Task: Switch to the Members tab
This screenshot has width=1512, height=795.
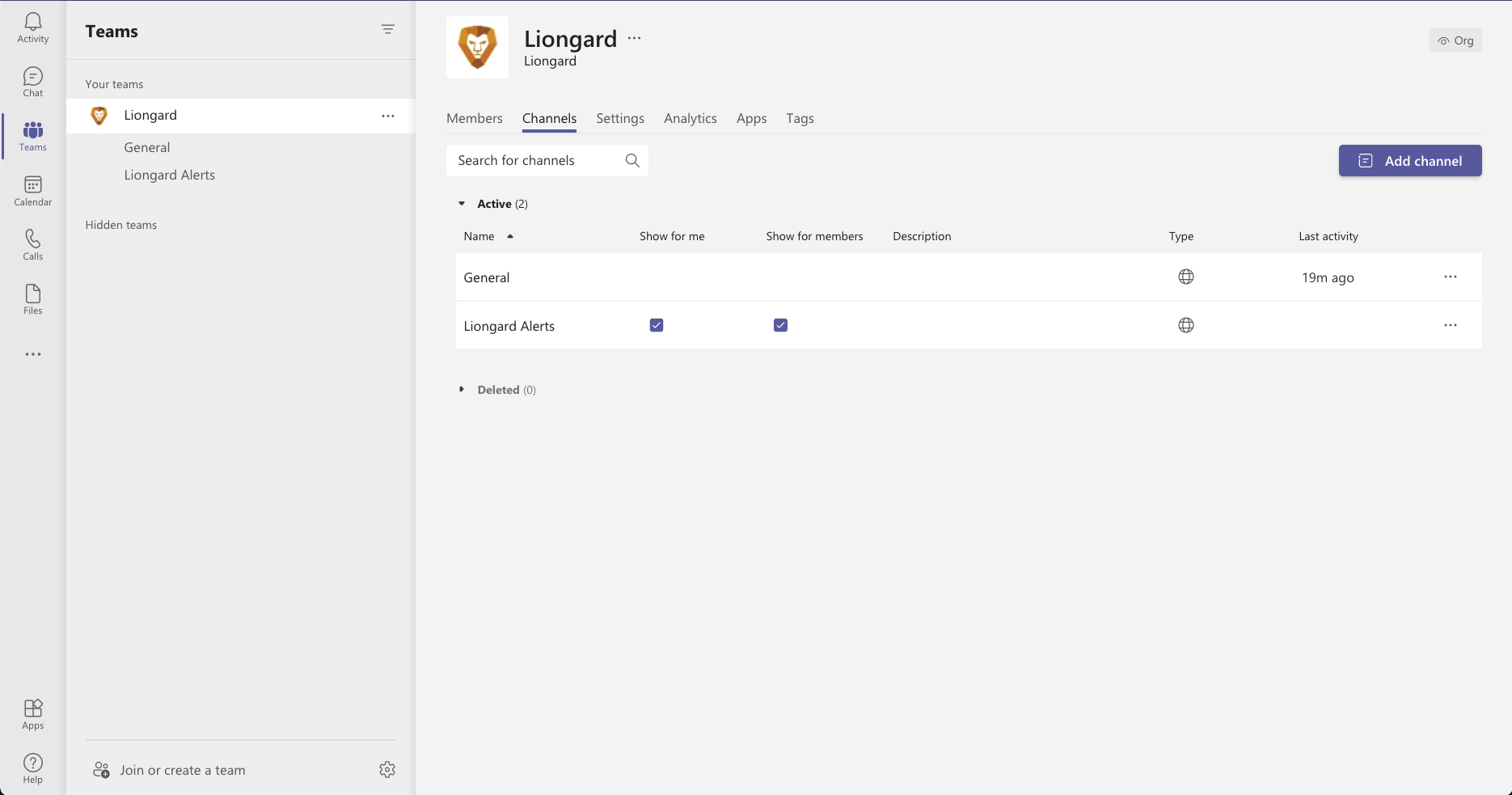Action: point(475,118)
